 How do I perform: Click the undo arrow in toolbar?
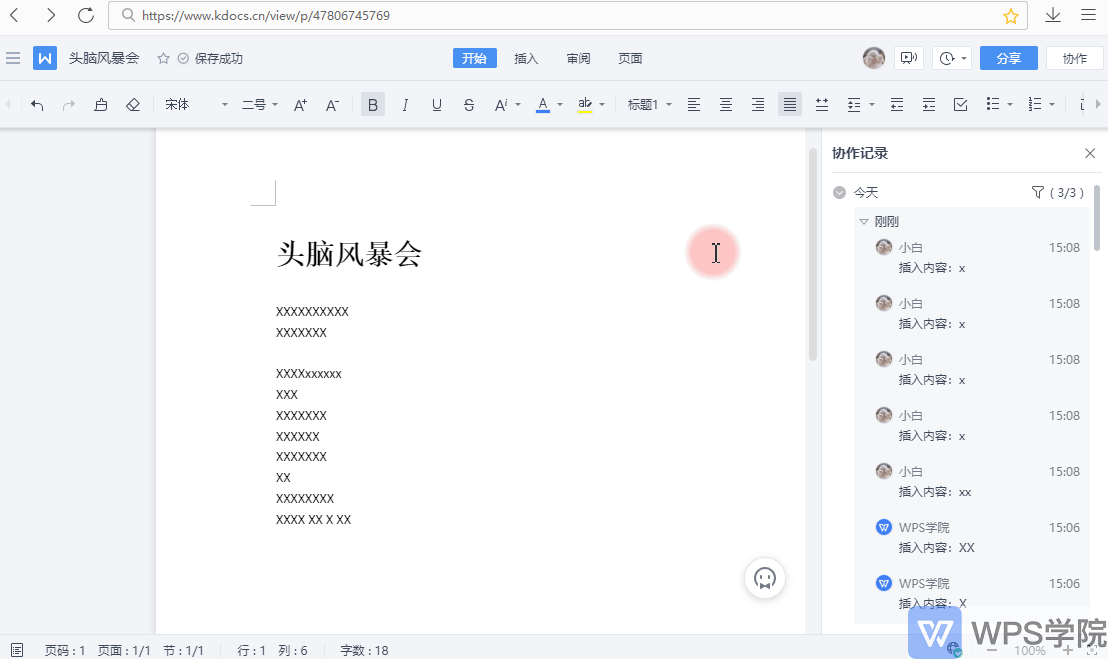37,105
